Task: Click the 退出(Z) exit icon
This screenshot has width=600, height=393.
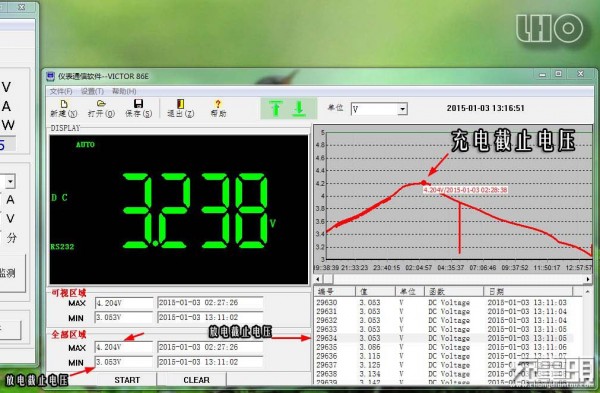Action: click(181, 104)
